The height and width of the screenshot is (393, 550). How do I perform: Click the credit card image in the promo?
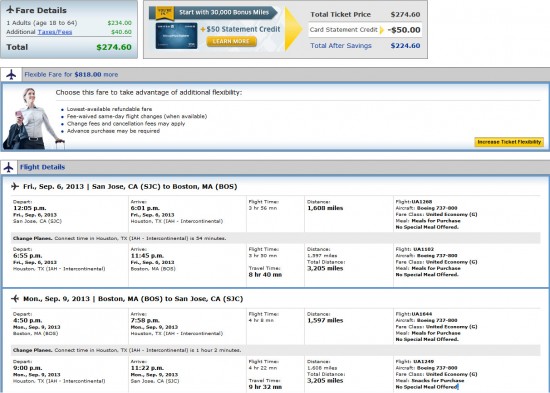click(176, 36)
